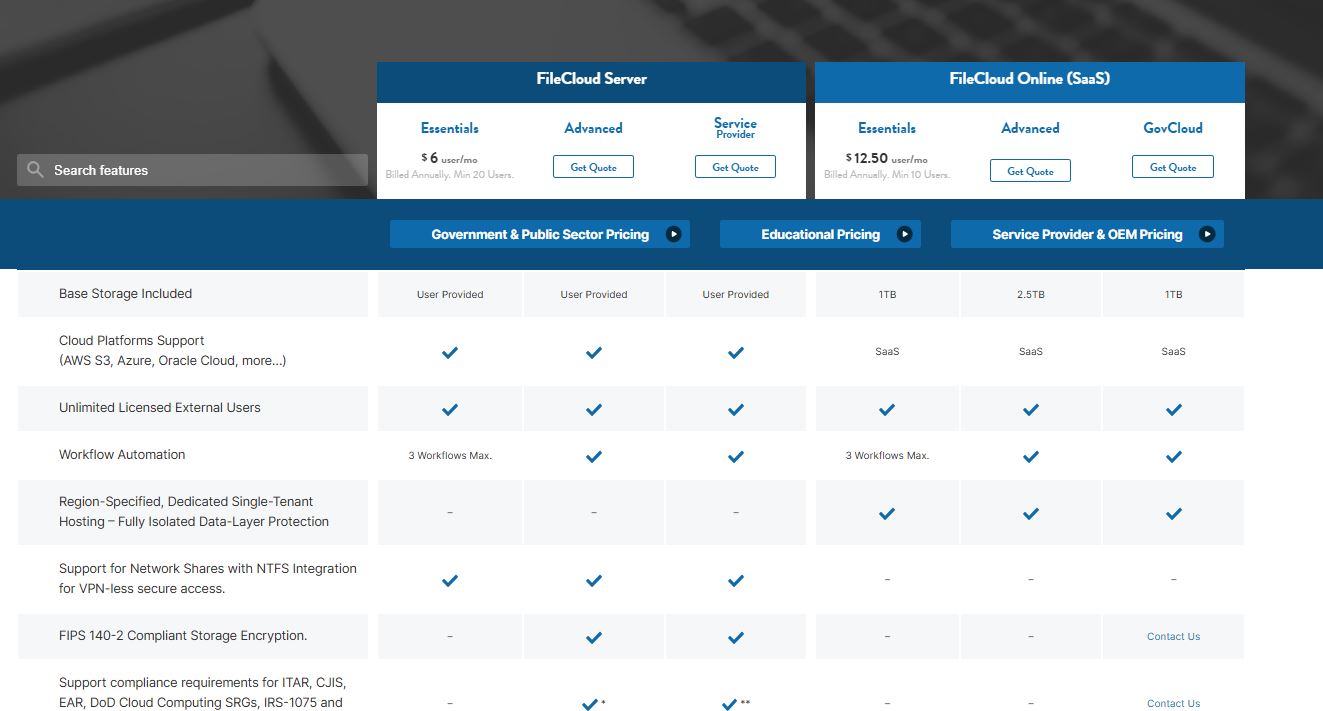Click dedicated hosting checkmark under SaaS Essentials
The height and width of the screenshot is (711, 1323).
[x=886, y=513]
